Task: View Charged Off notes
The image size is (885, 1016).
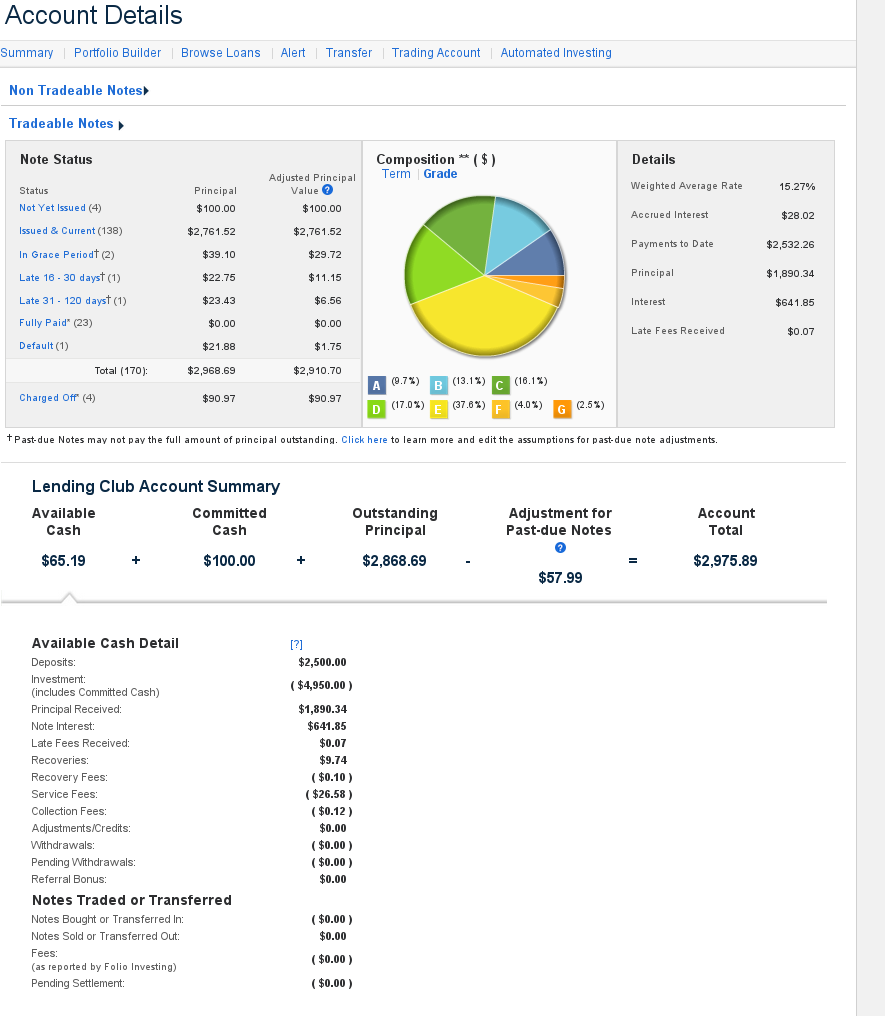Action: coord(49,398)
